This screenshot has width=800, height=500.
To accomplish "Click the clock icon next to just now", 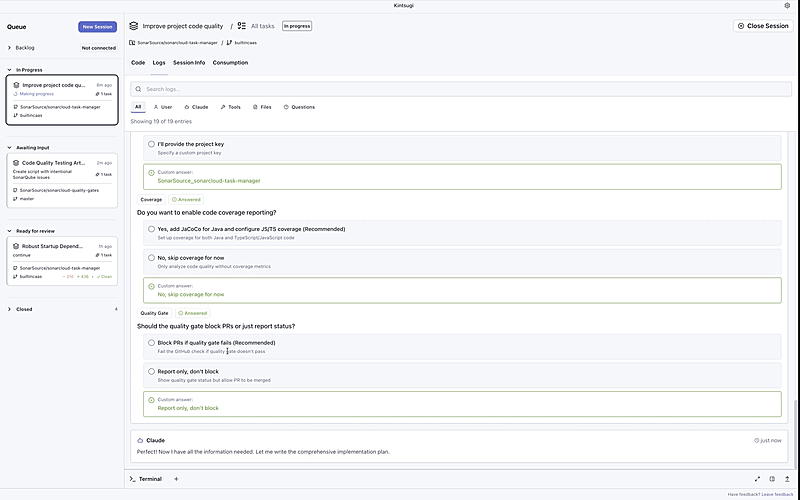I will [756, 440].
